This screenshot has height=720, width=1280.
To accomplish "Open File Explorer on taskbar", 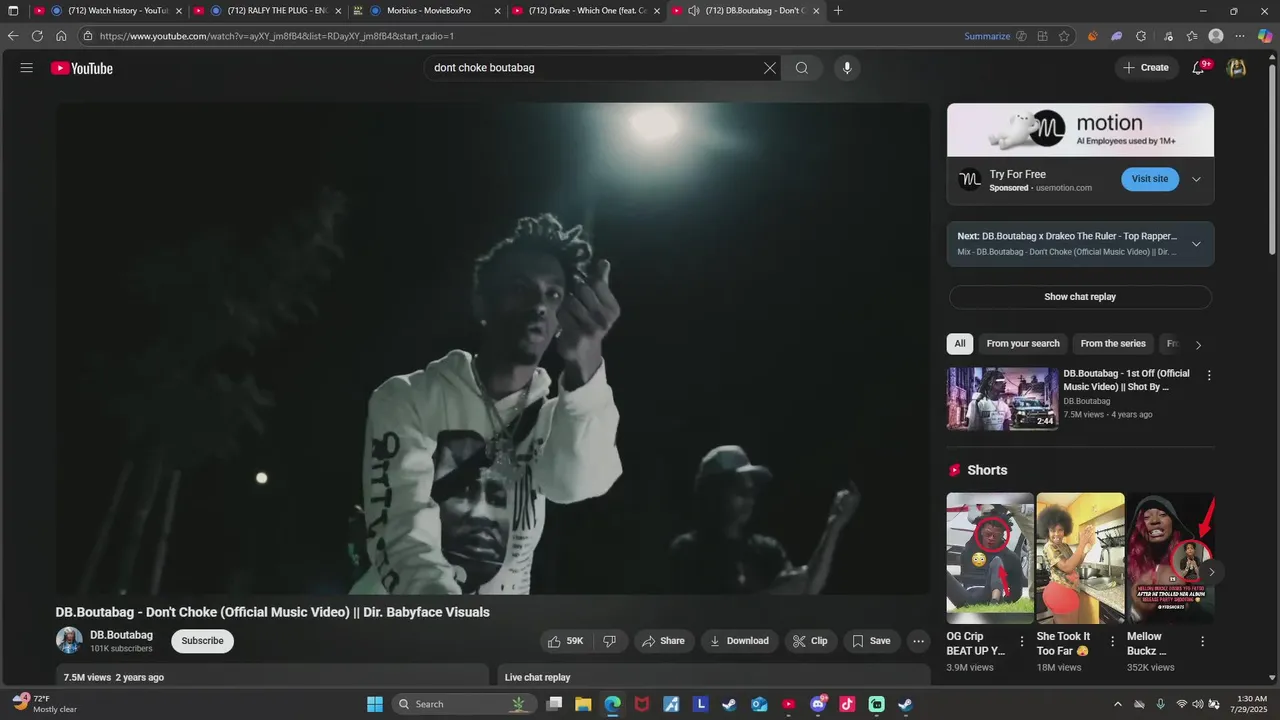I will tap(583, 704).
